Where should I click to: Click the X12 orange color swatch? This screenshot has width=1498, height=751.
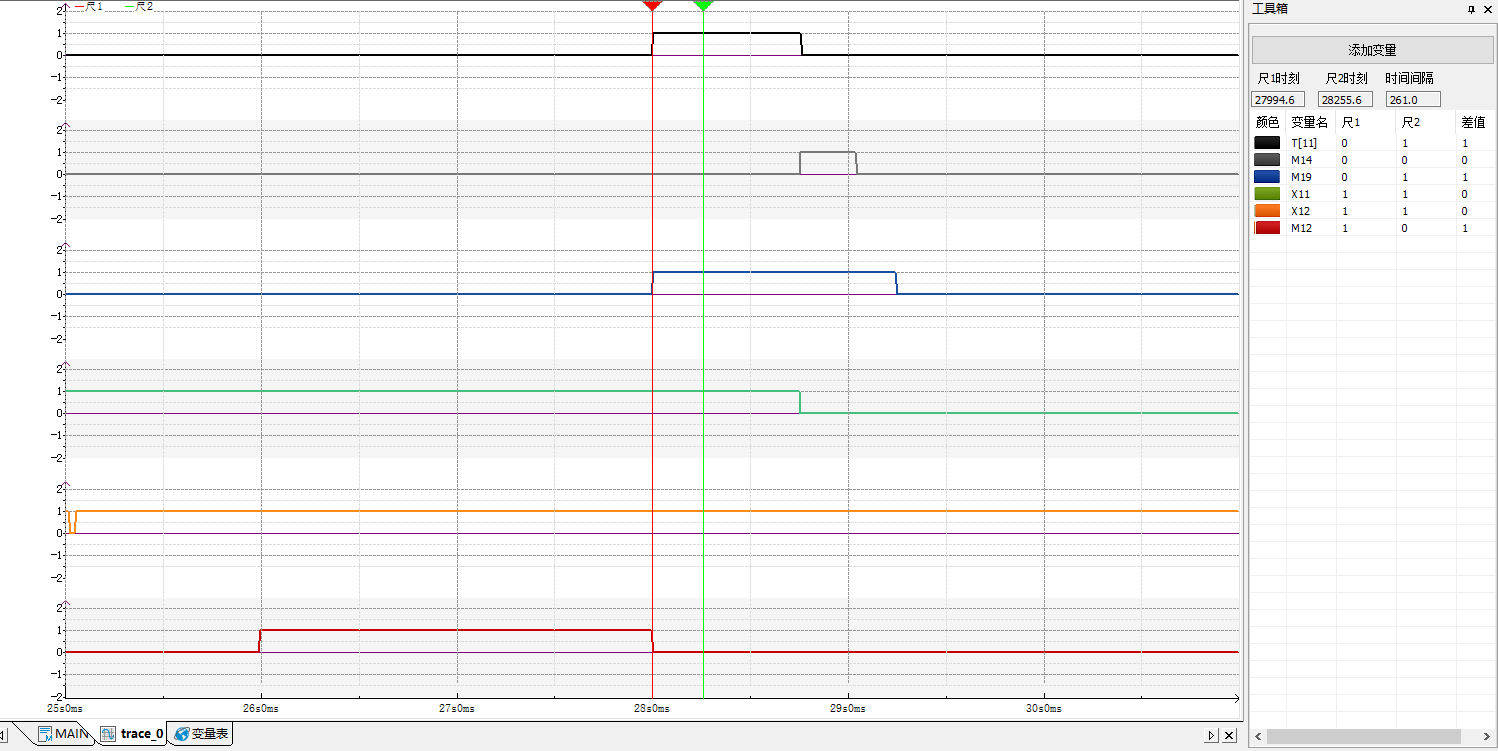click(x=1267, y=211)
